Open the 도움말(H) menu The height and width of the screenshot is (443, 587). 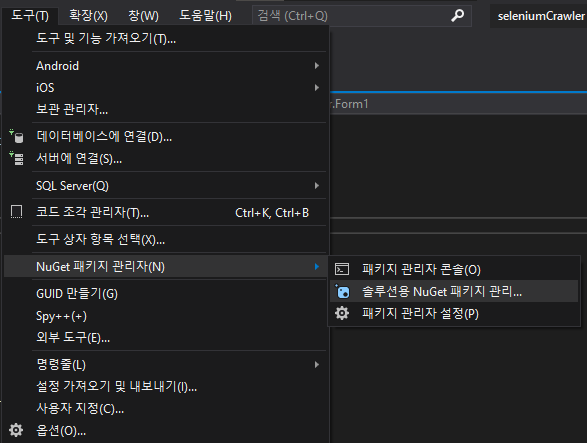click(206, 15)
